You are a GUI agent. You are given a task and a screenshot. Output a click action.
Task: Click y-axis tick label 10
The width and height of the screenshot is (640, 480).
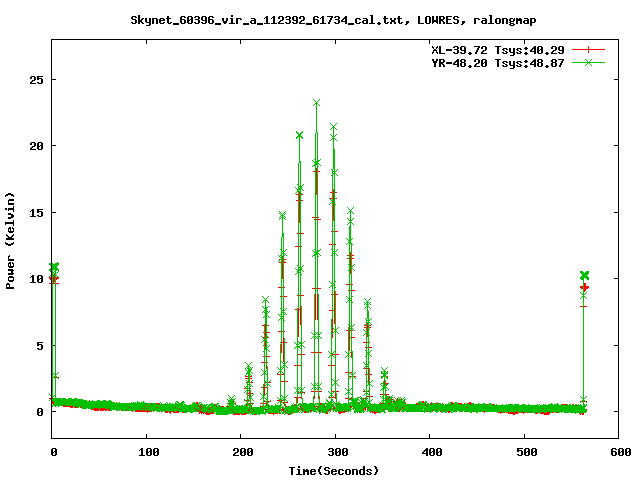pyautogui.click(x=36, y=279)
